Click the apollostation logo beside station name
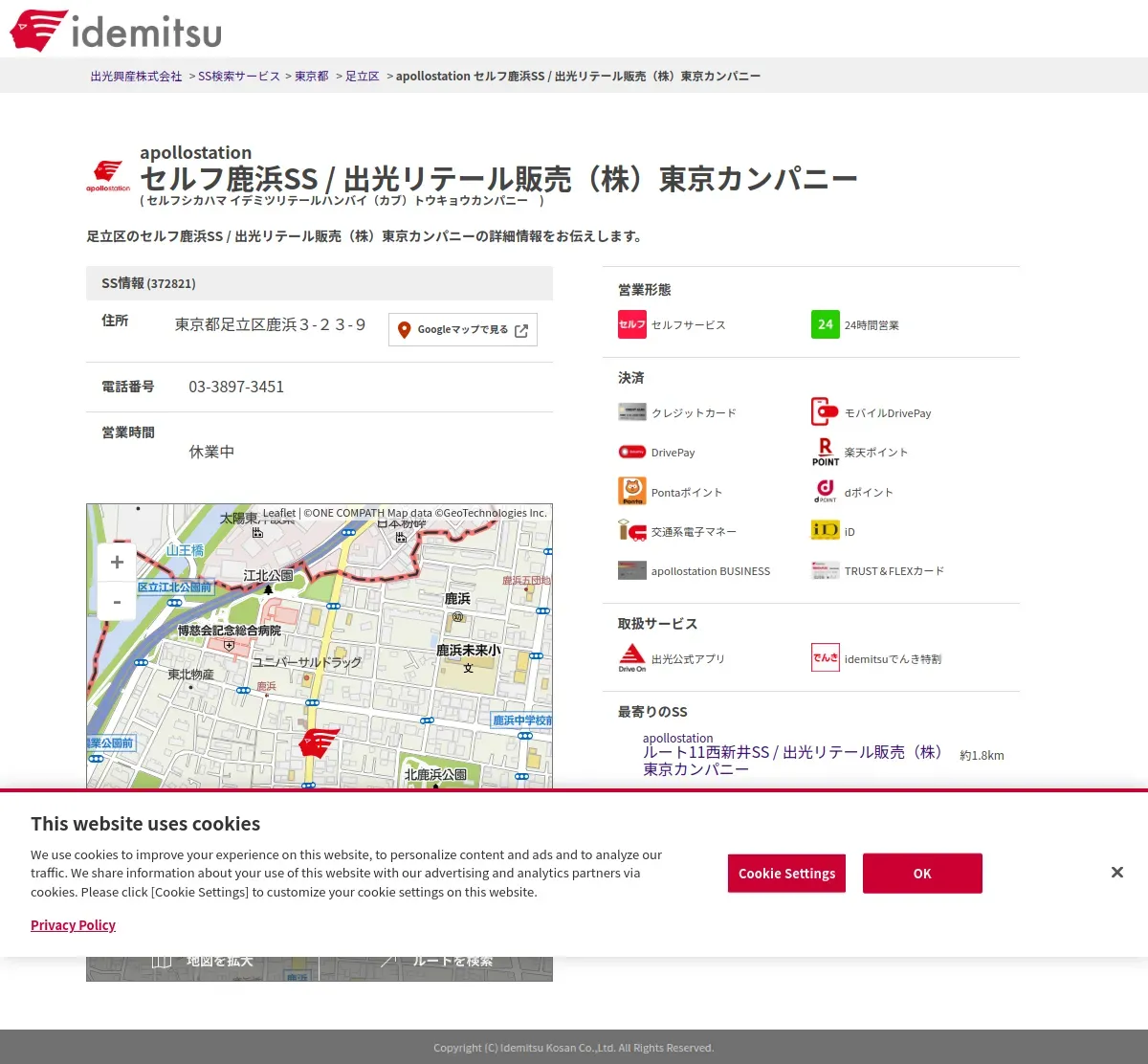The image size is (1148, 1064). pyautogui.click(x=108, y=176)
